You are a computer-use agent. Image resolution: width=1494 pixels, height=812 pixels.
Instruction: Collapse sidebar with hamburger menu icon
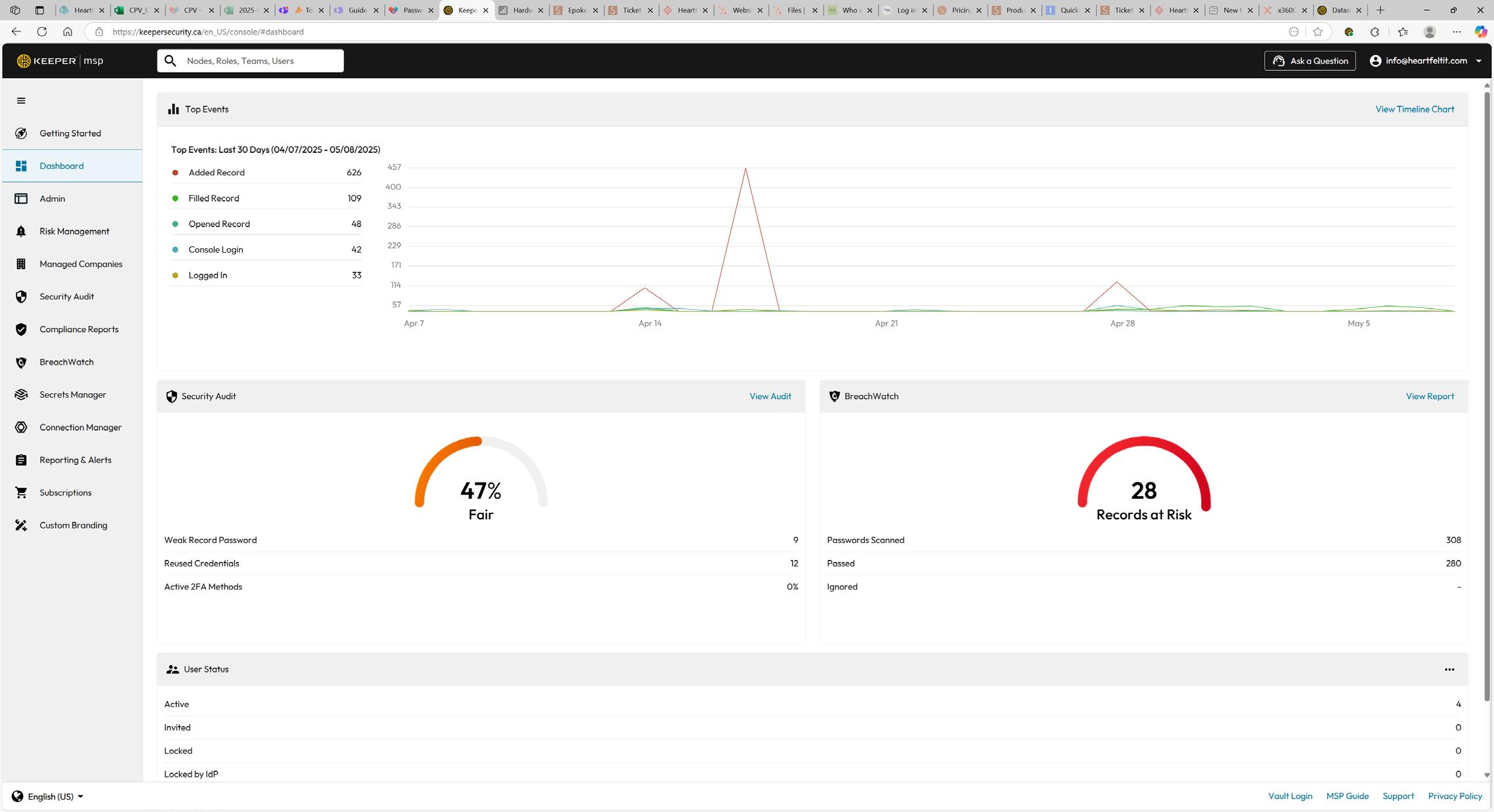[x=21, y=100]
